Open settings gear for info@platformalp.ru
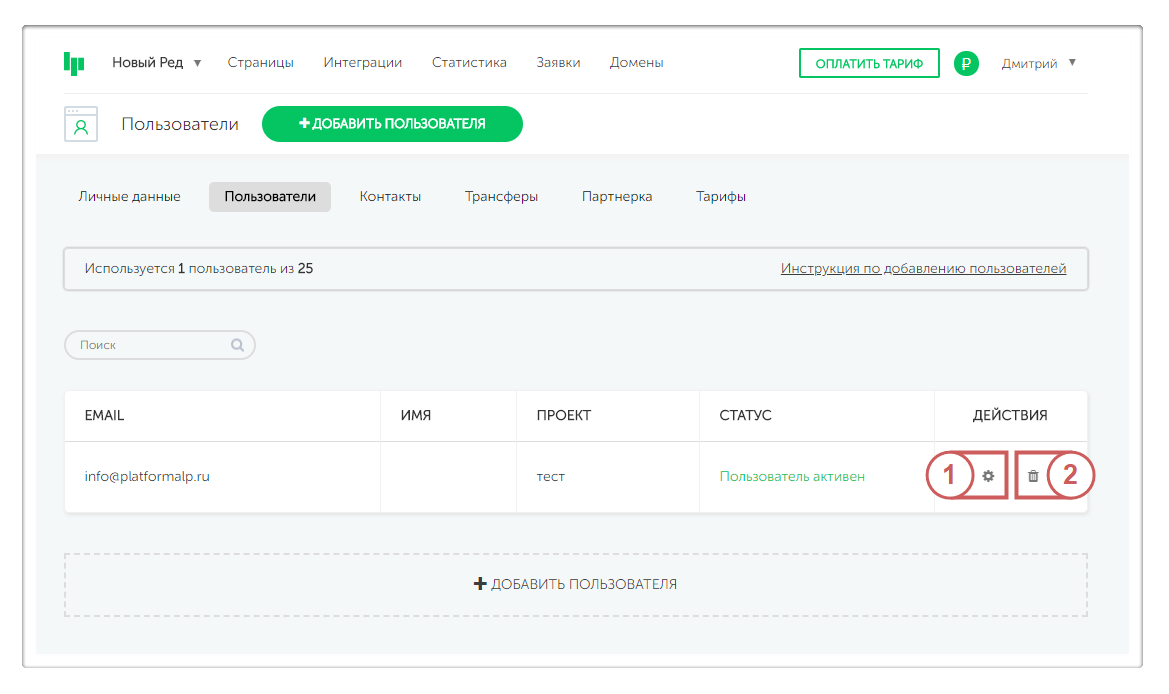The image size is (1169, 694). click(988, 477)
